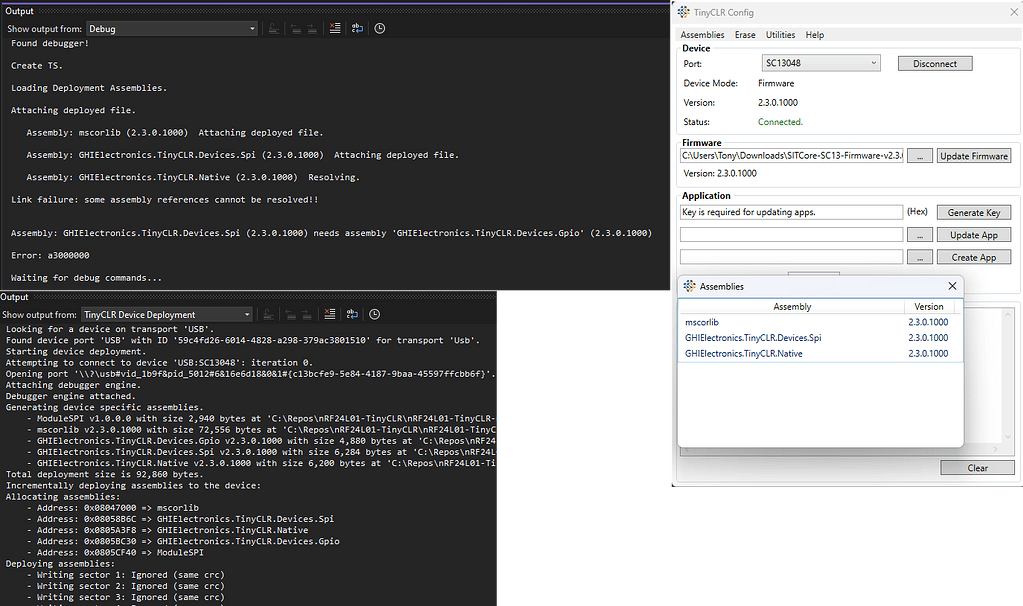The image size is (1023, 606).
Task: Go to next message in Output
Action: tap(312, 28)
